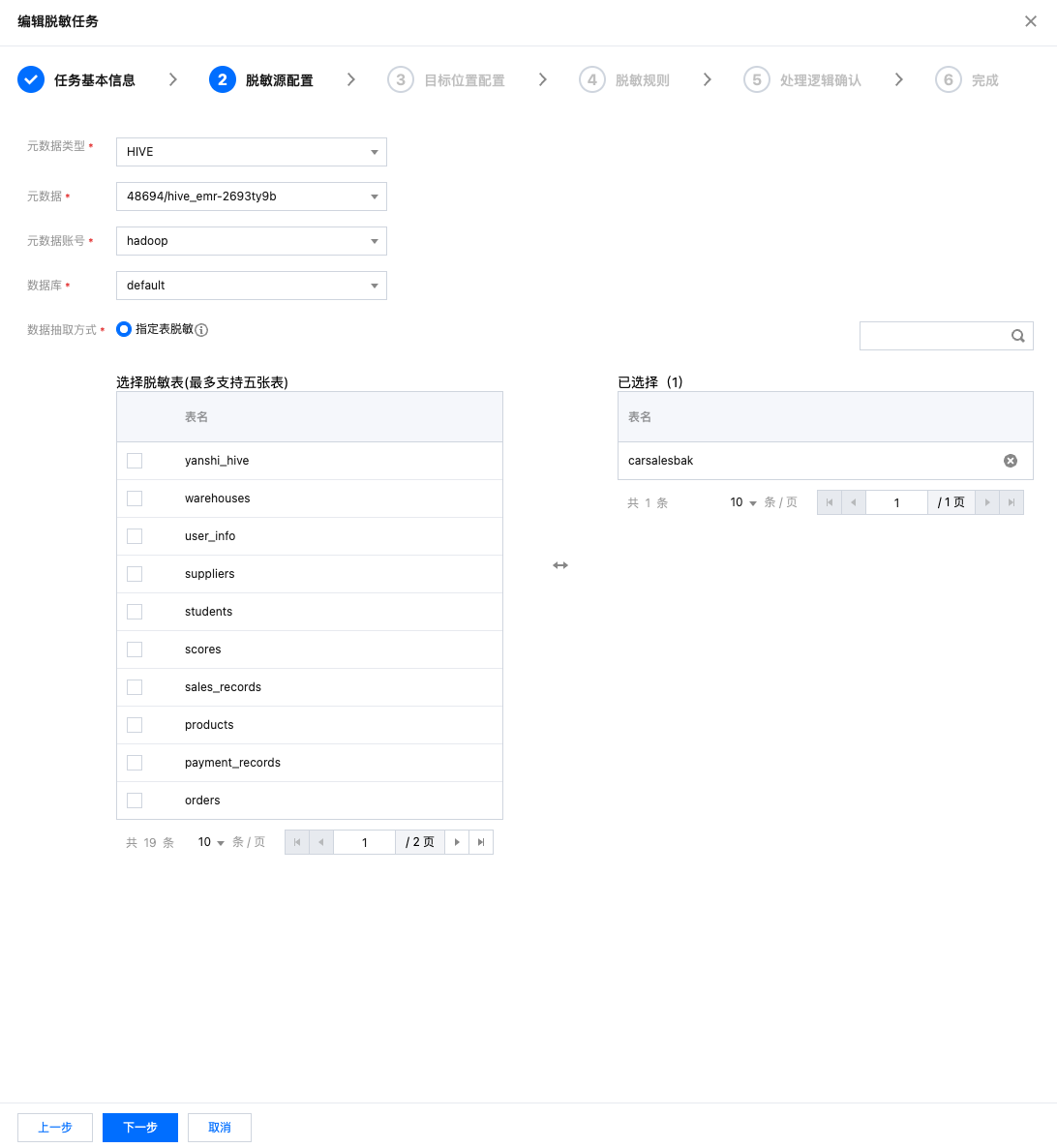Go to next page of table list
Screen dimensions: 1057x1148
(457, 842)
